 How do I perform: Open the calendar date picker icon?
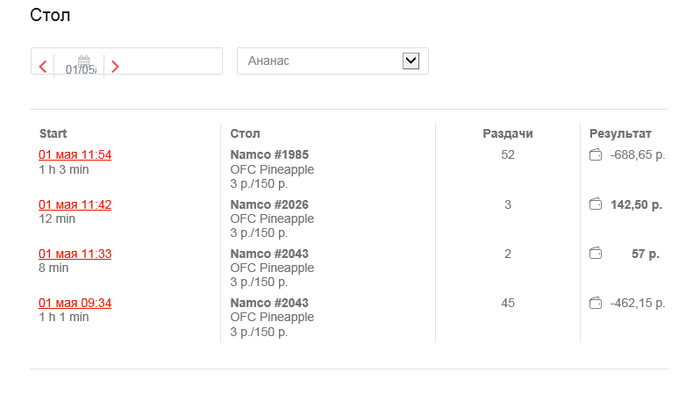tap(84, 61)
